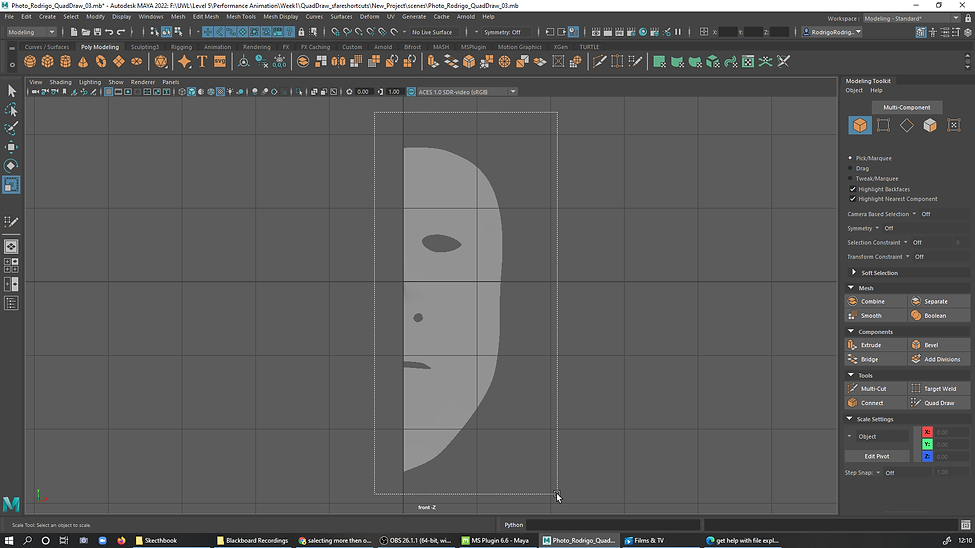Activate the Lasso selection tool
This screenshot has height=548, width=975.
point(11,109)
